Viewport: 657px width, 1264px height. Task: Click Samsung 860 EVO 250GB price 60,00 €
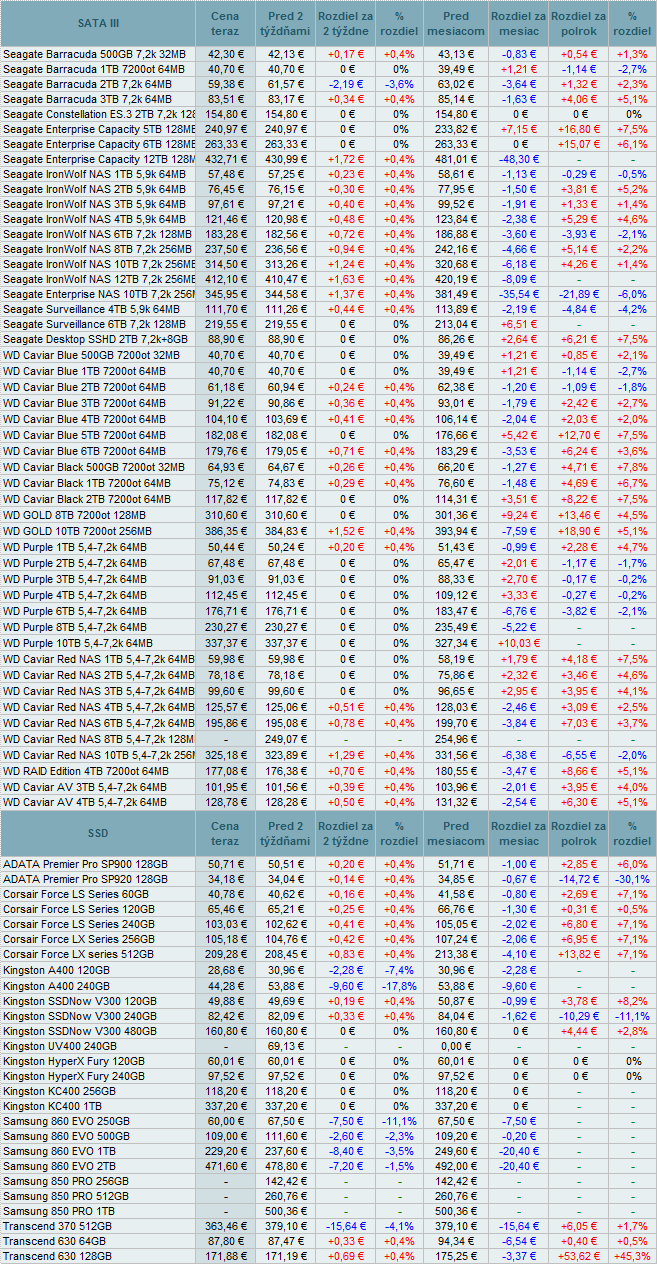(x=226, y=1123)
